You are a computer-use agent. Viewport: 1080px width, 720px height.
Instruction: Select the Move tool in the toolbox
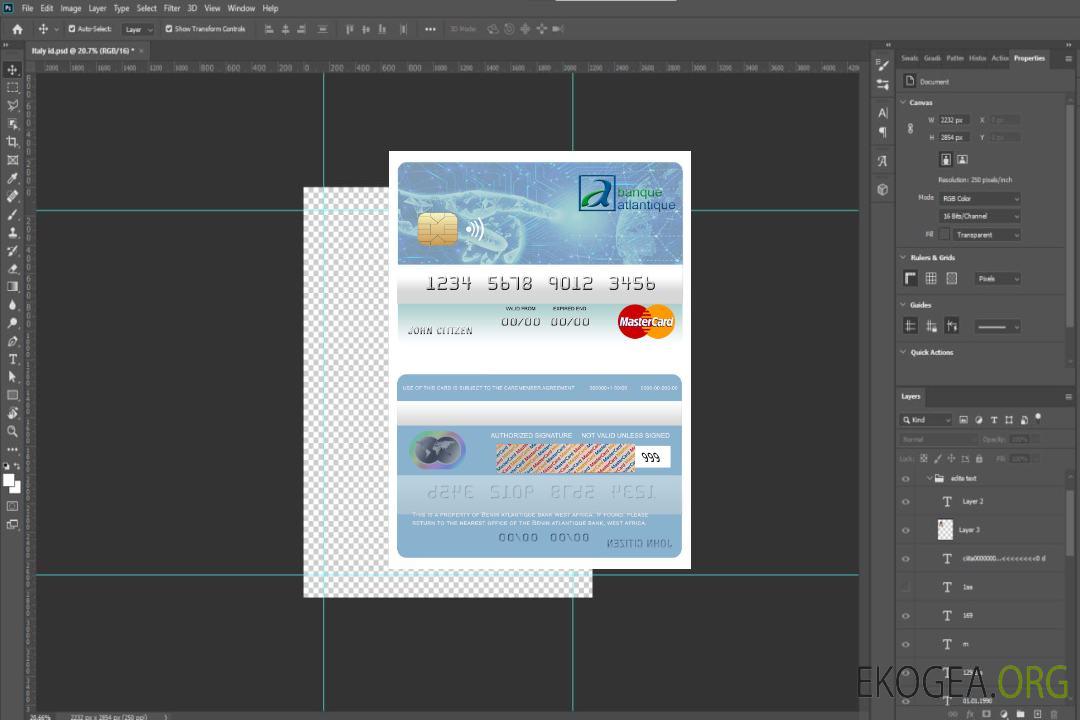12,70
